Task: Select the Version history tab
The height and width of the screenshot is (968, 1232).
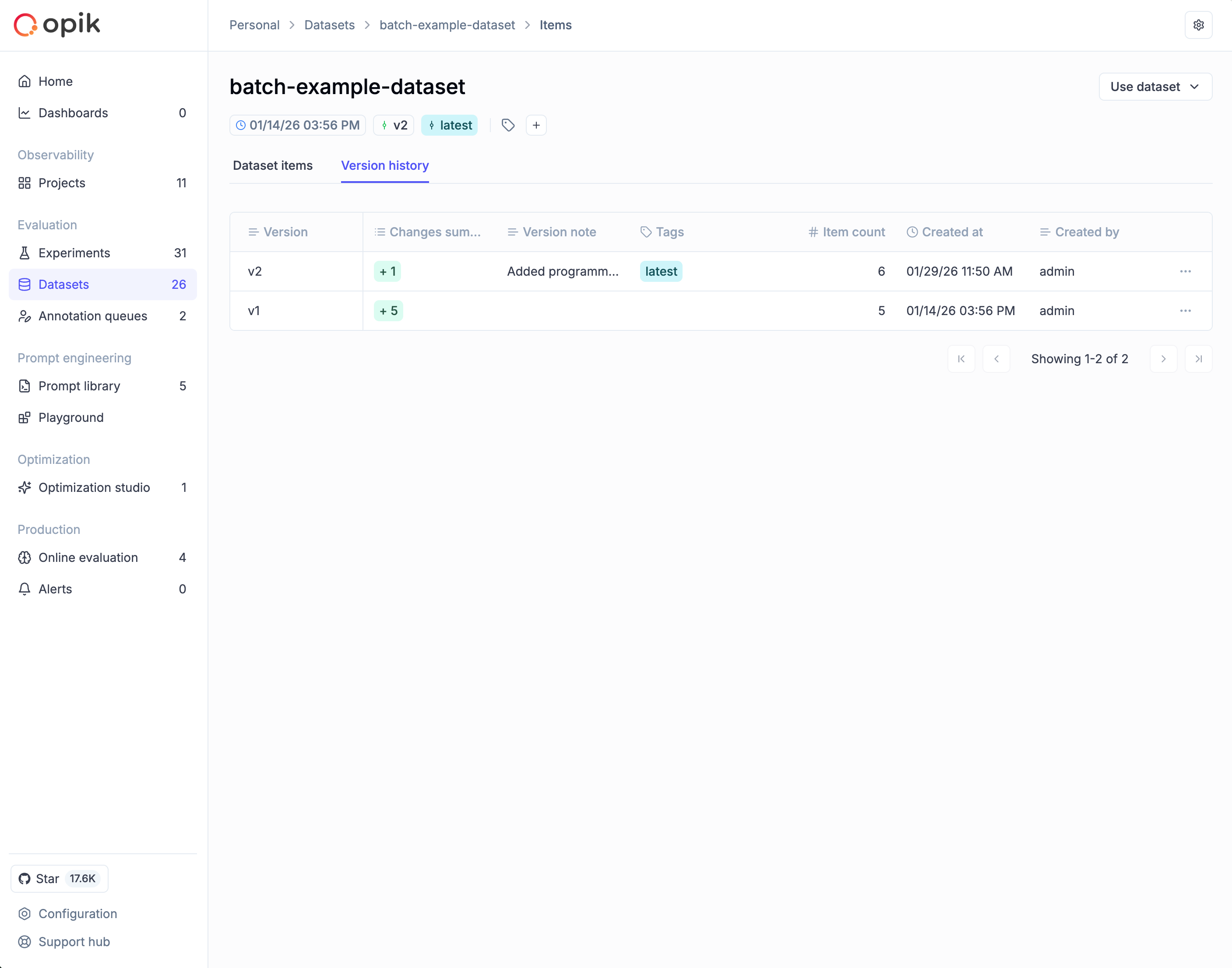Action: click(x=384, y=165)
